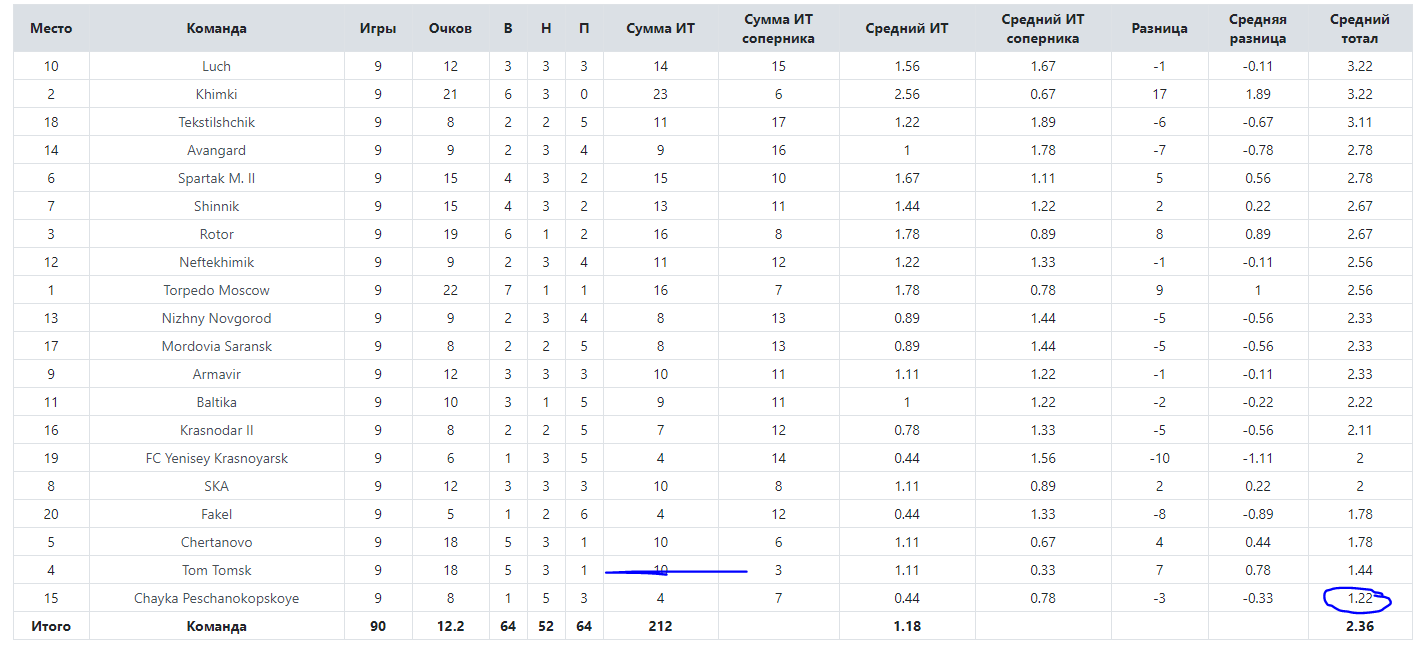Click the 2.36 total average cell
Screen dimensions: 1416x658
(1359, 626)
